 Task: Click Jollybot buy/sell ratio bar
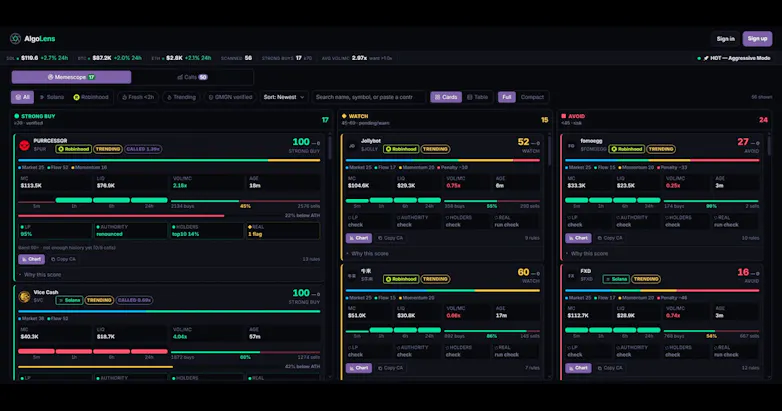tap(492, 201)
